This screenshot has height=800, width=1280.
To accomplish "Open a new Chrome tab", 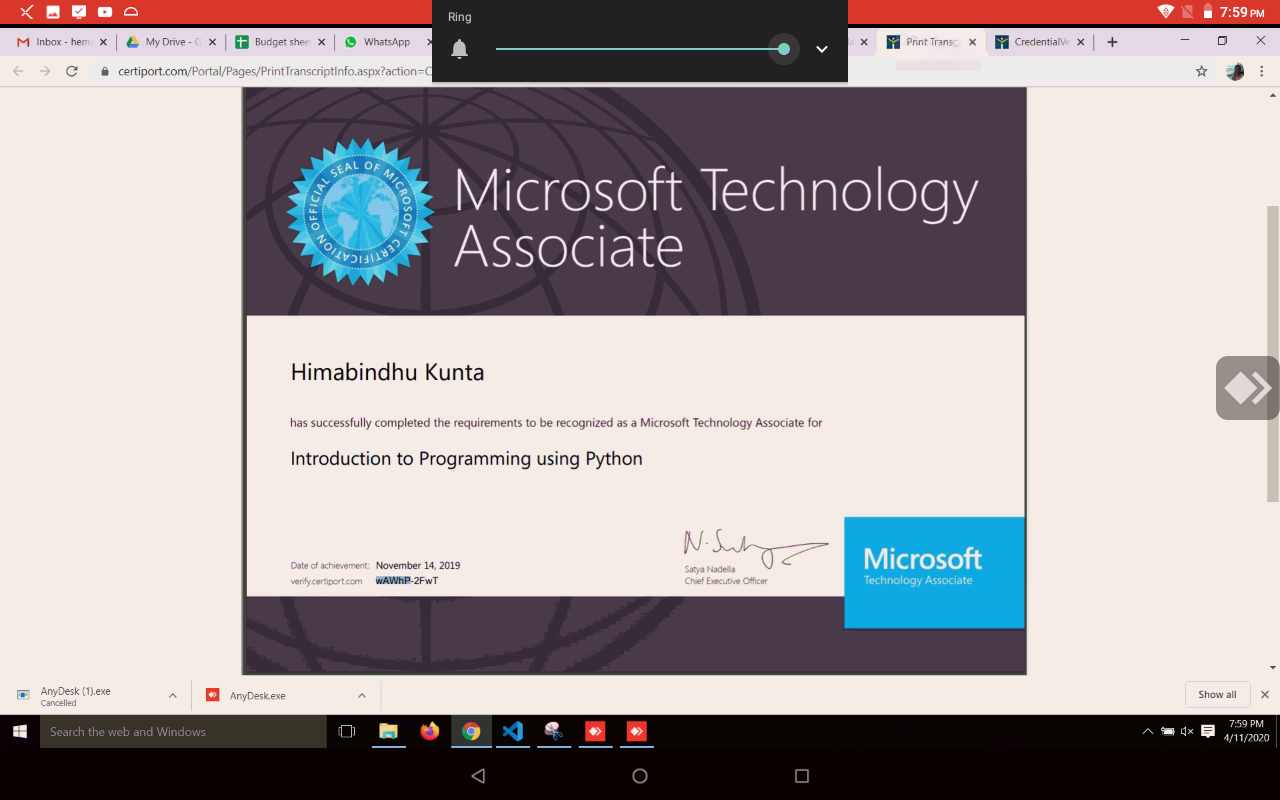I will click(x=1112, y=42).
